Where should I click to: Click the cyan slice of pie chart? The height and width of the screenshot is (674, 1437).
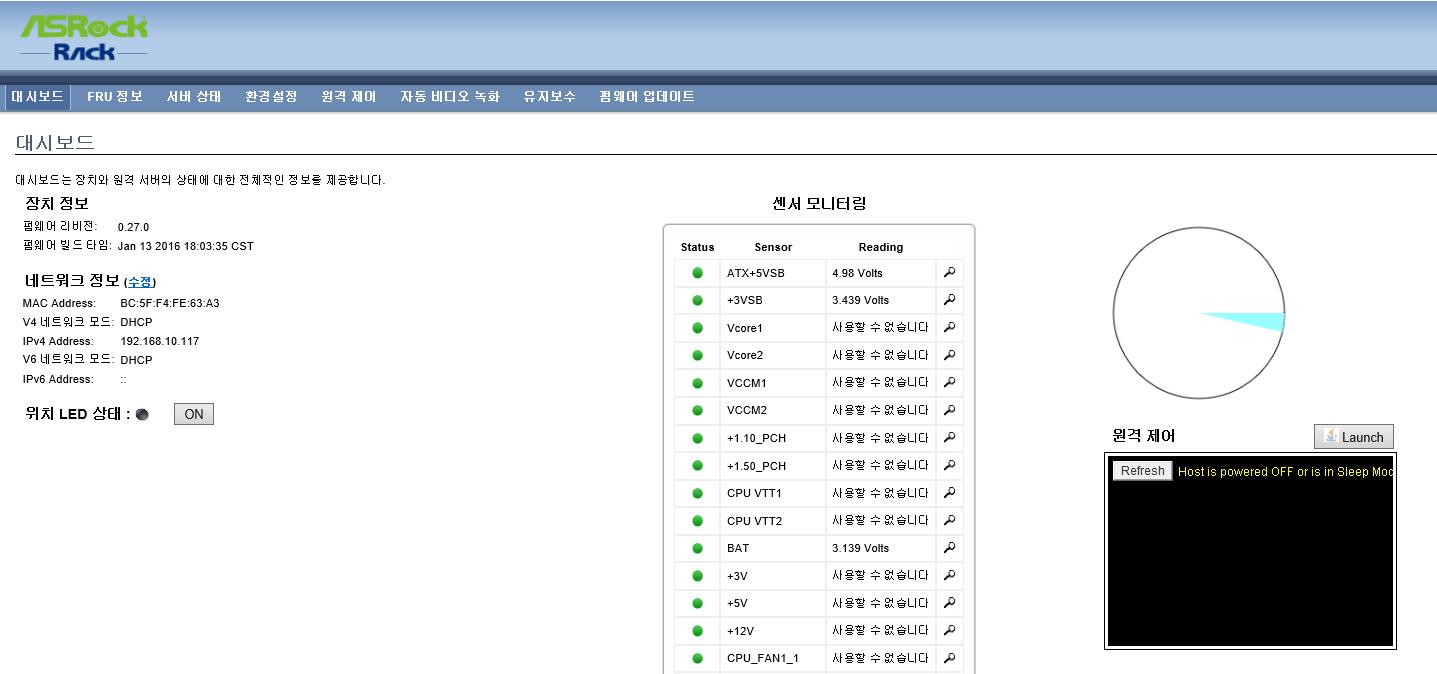[x=1255, y=320]
